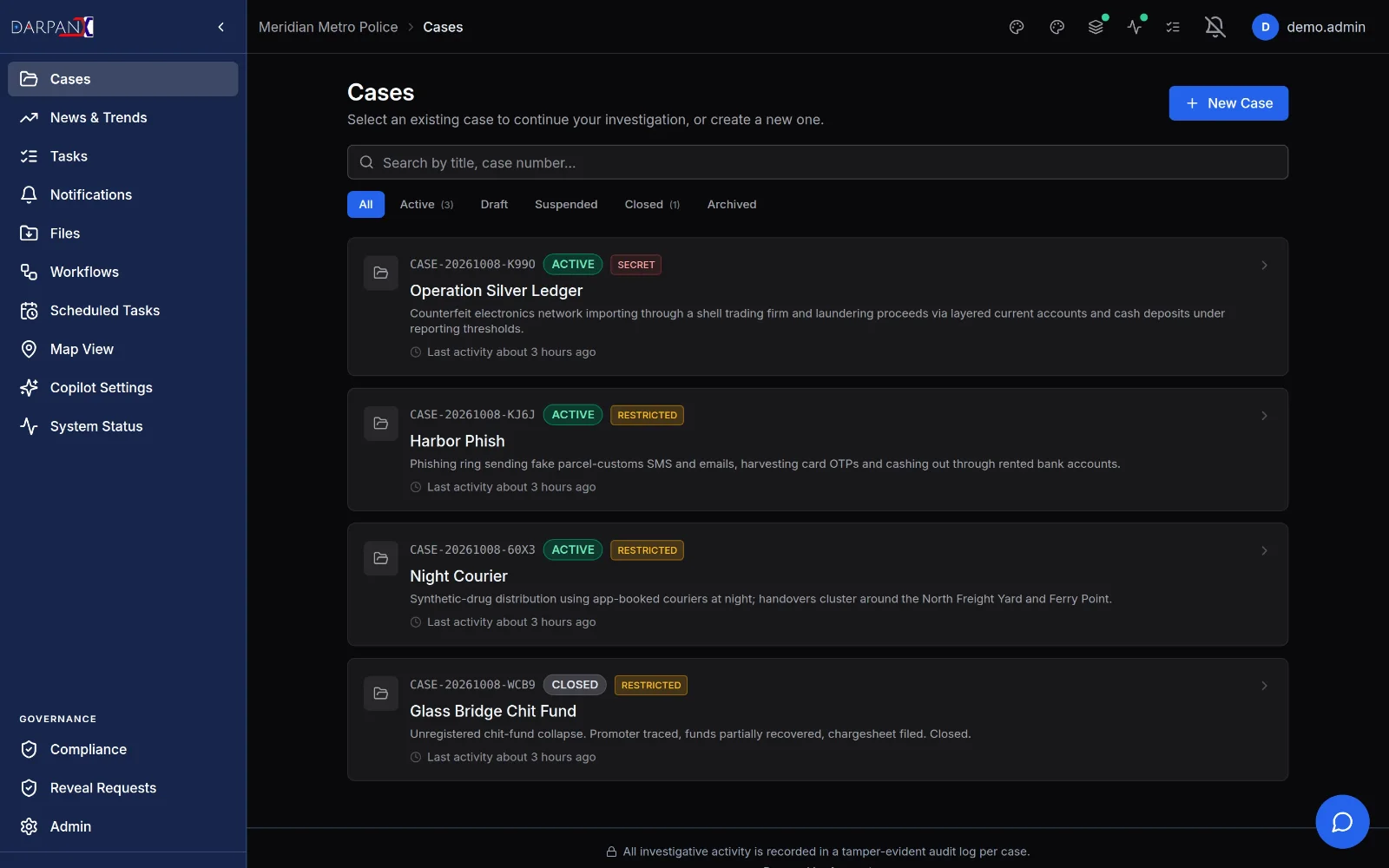Image resolution: width=1389 pixels, height=868 pixels.
Task: Toggle the muted notifications bell icon
Action: click(x=1215, y=27)
